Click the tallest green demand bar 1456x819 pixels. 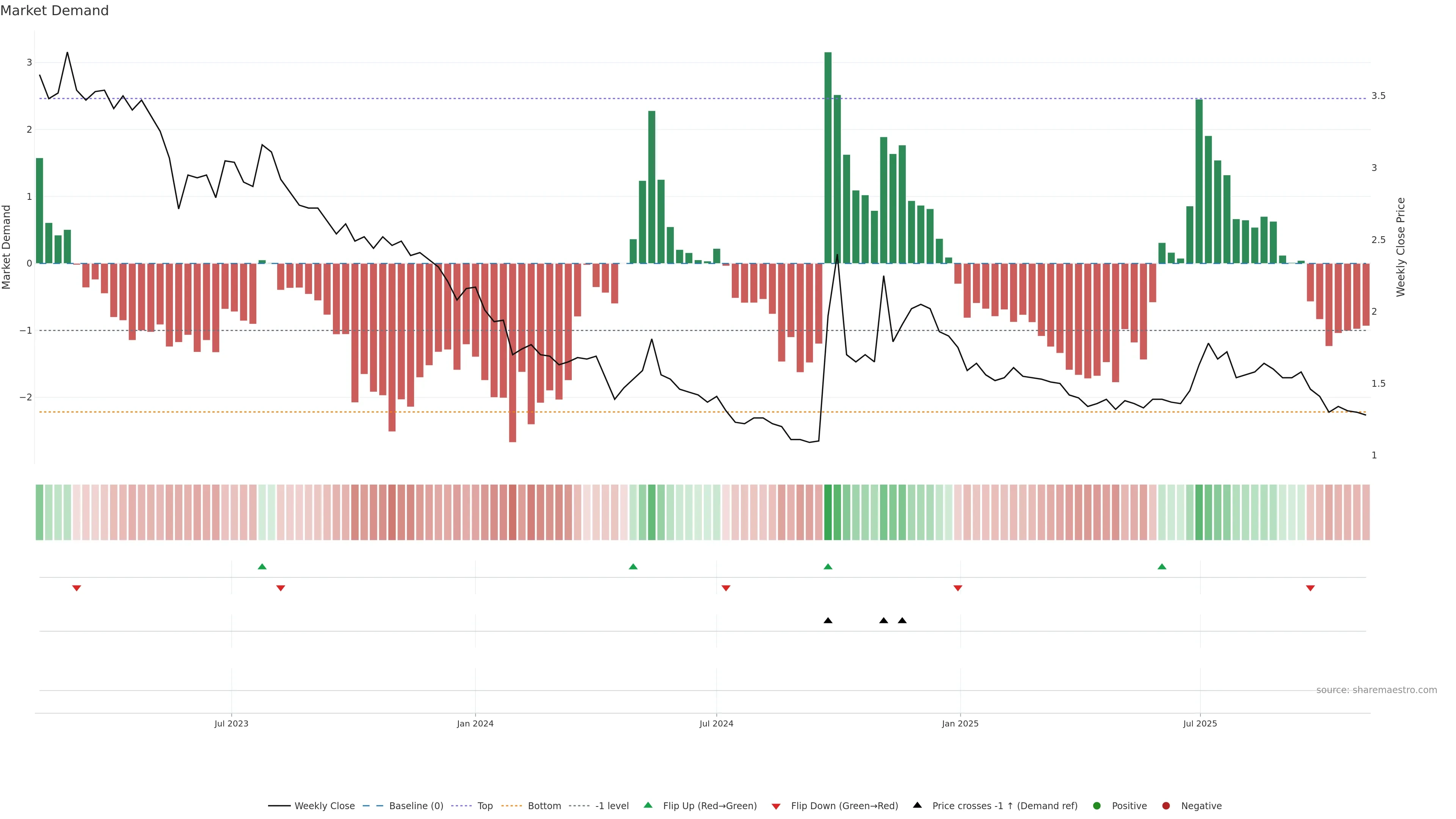point(828,158)
